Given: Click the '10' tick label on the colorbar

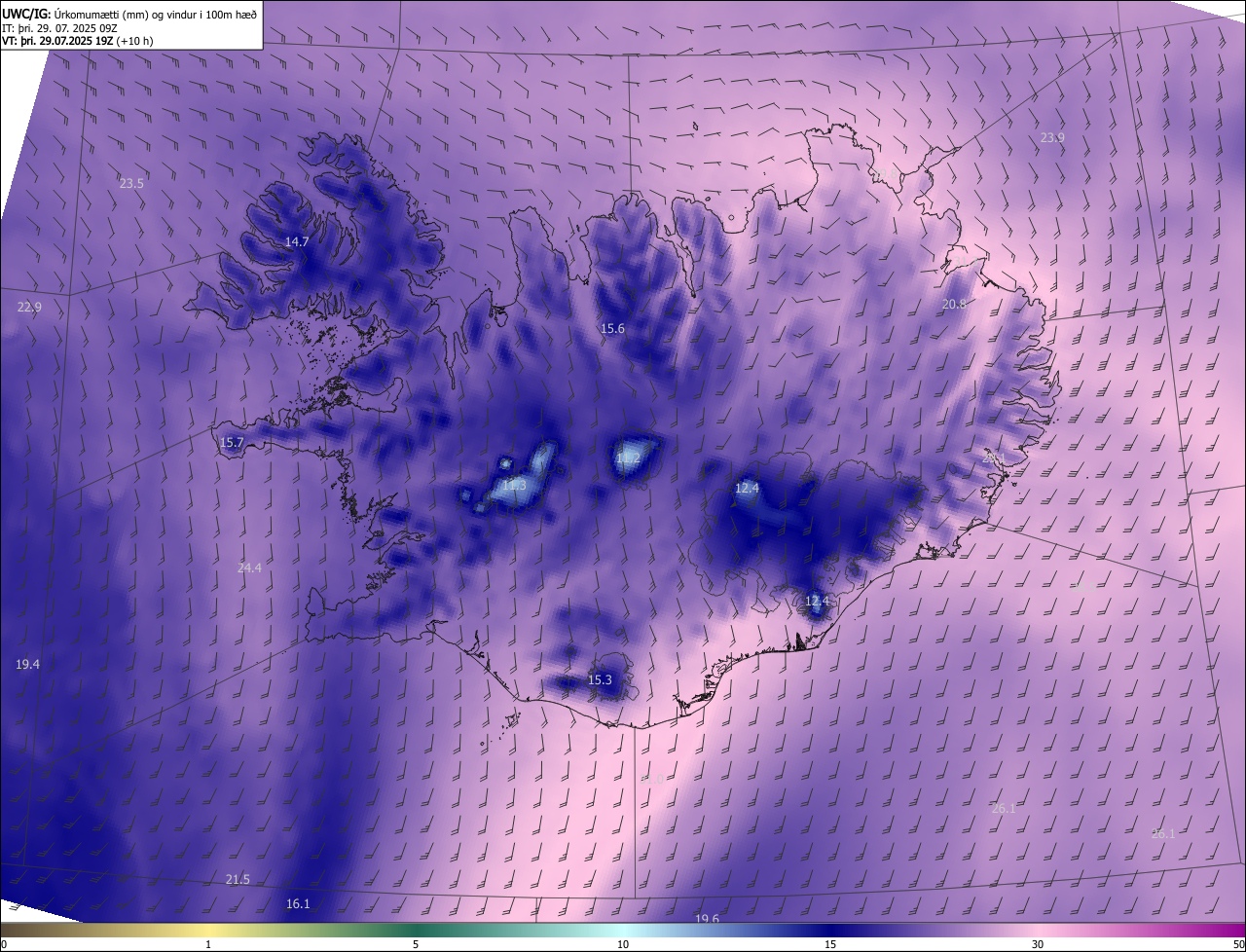Looking at the screenshot, I should pos(623,944).
